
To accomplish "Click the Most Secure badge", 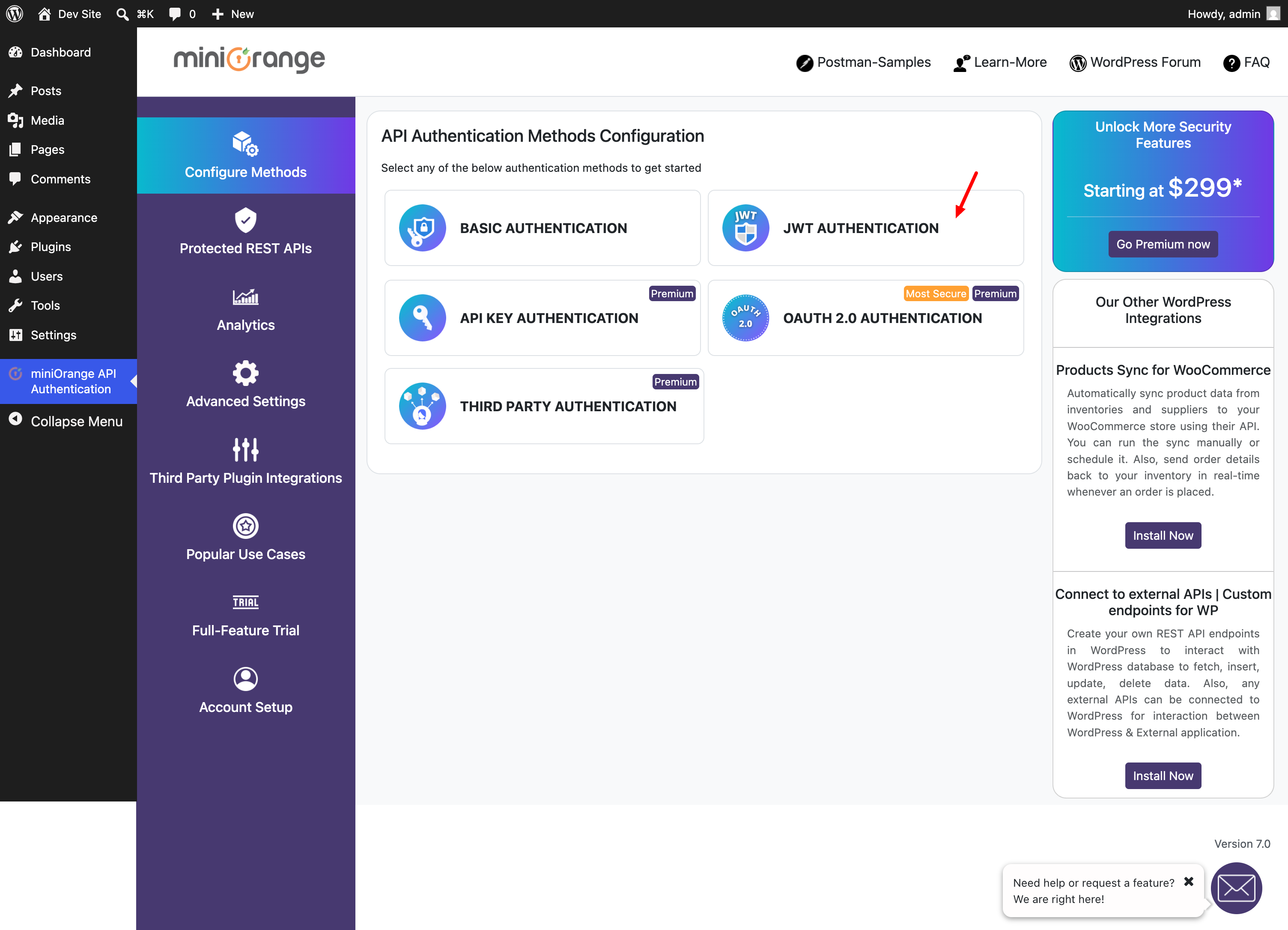I will coord(936,294).
